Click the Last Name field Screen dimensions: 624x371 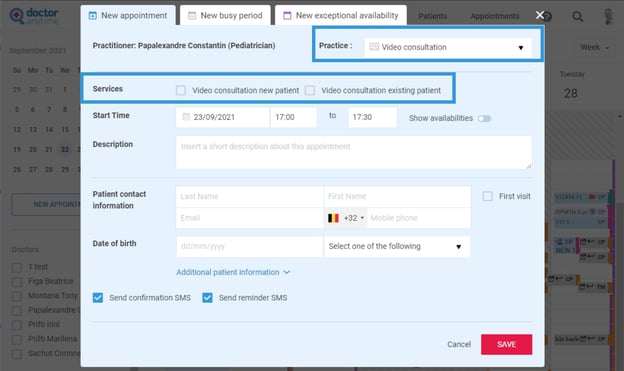coord(250,197)
